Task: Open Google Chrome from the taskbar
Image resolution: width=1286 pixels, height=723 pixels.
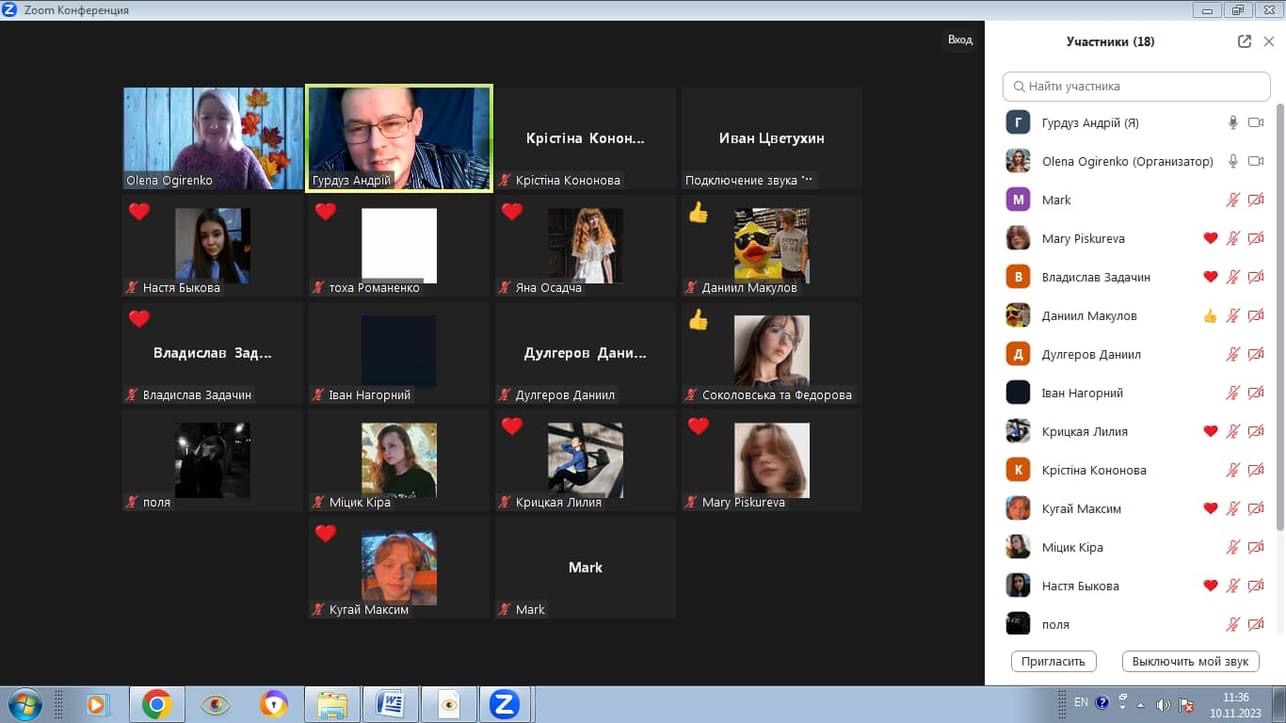Action: [x=156, y=704]
